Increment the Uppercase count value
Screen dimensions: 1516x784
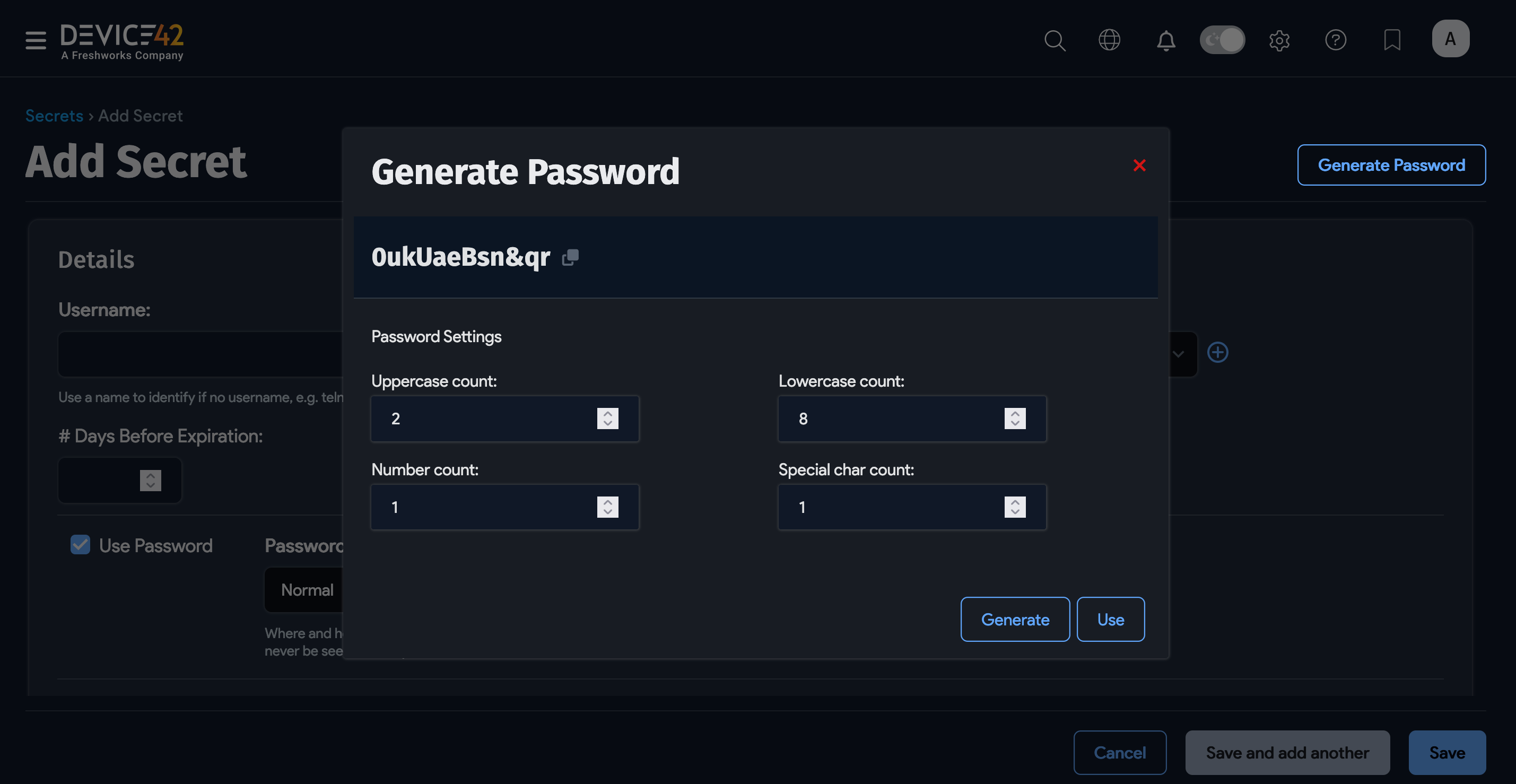pyautogui.click(x=608, y=414)
